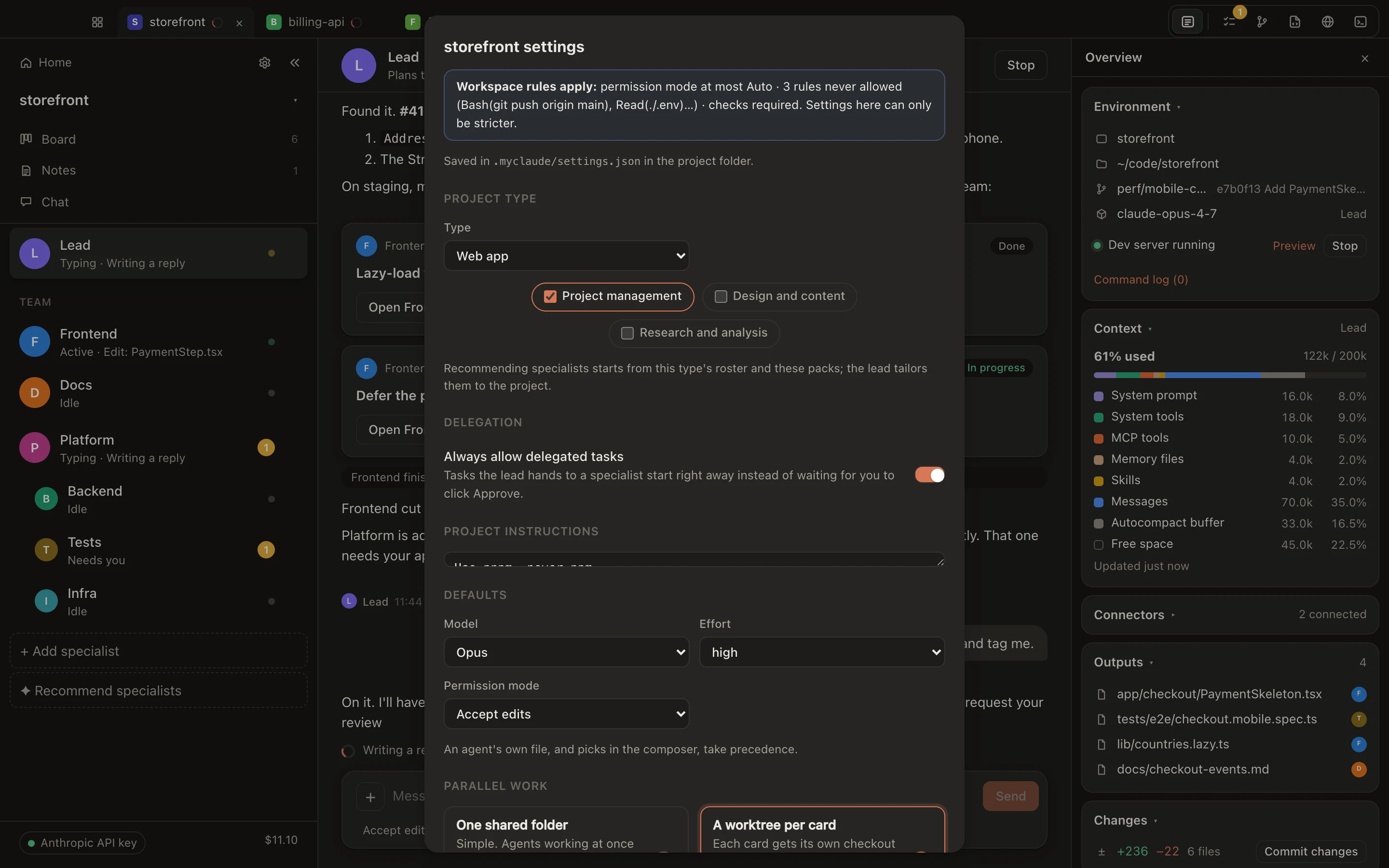Image resolution: width=1389 pixels, height=868 pixels.
Task: Click the Lead avatar in the chat header
Action: coord(359,66)
